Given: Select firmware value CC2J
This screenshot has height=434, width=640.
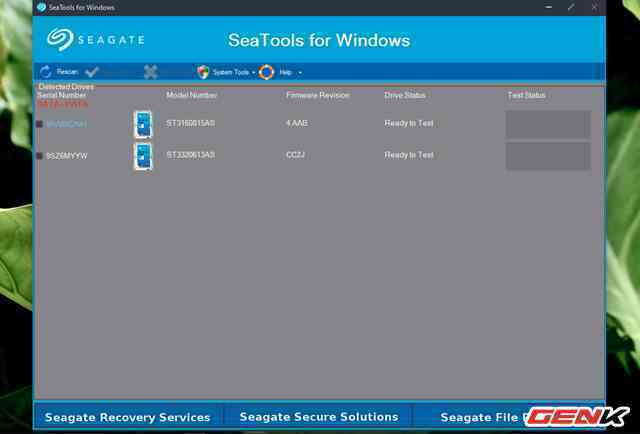Looking at the screenshot, I should 296,155.
